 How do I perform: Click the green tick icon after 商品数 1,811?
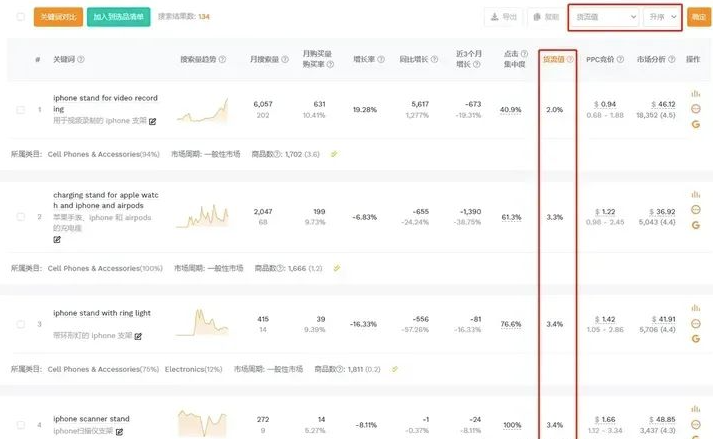(395, 369)
